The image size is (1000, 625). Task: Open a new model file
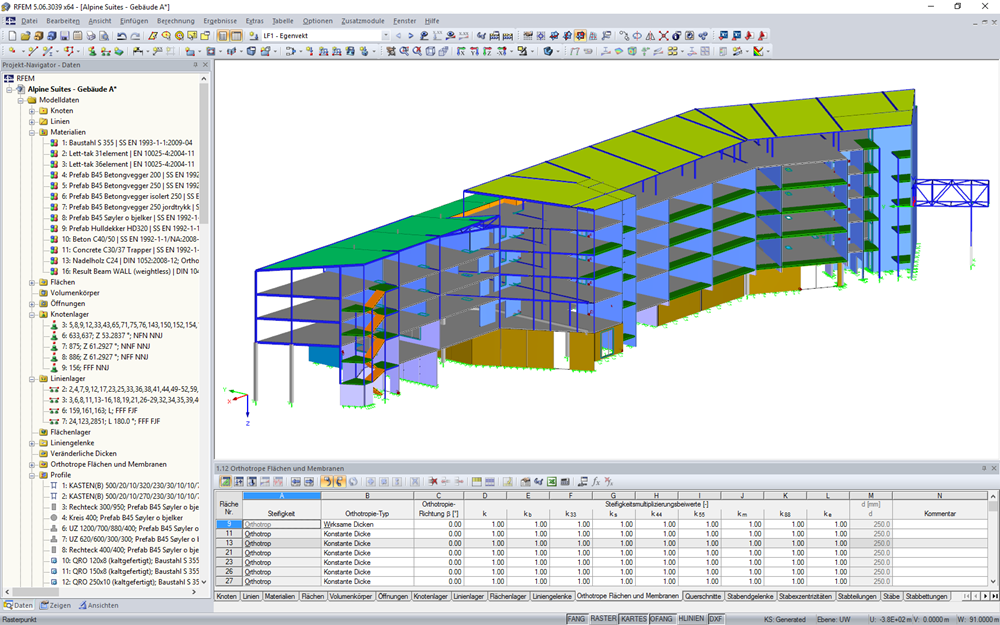tap(13, 36)
